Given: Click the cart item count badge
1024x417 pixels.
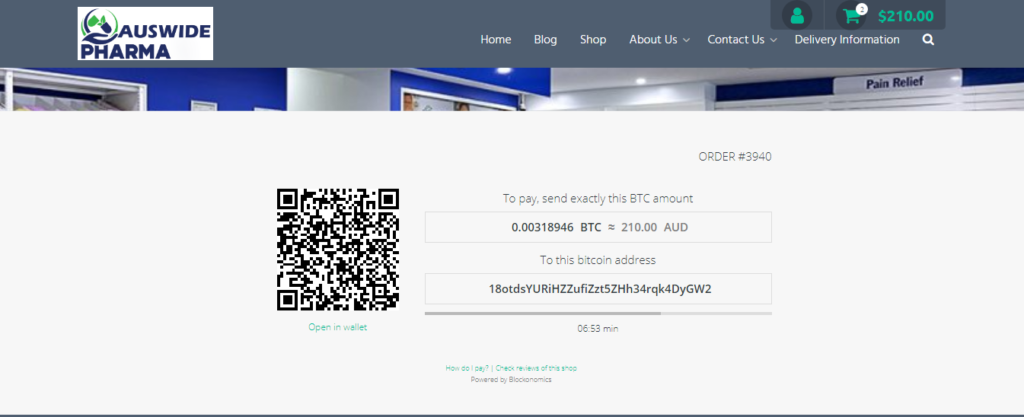Looking at the screenshot, I should point(862,9).
